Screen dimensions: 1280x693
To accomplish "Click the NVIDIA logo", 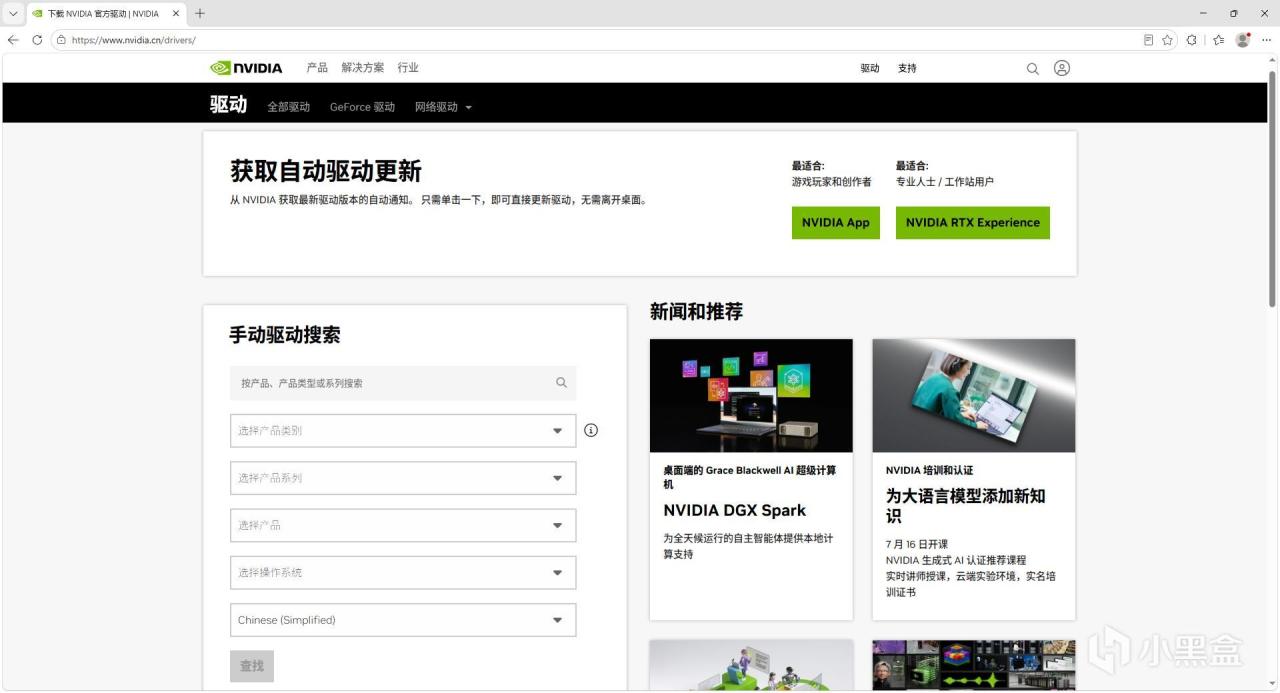I will (246, 68).
